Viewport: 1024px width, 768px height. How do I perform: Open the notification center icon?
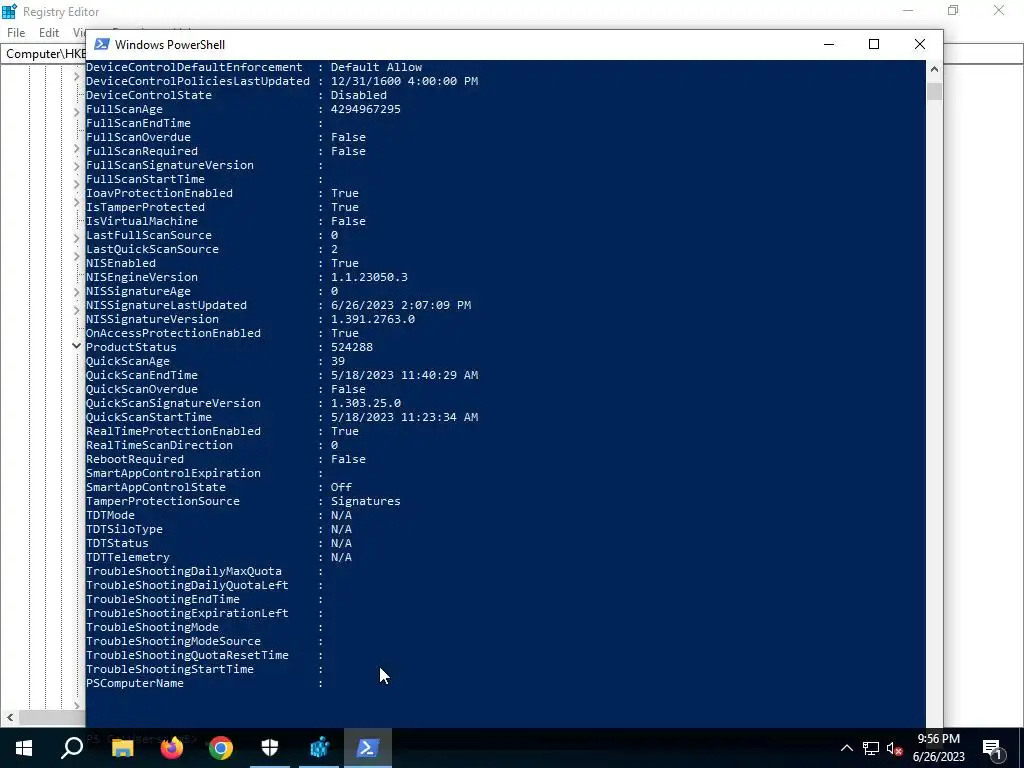993,749
